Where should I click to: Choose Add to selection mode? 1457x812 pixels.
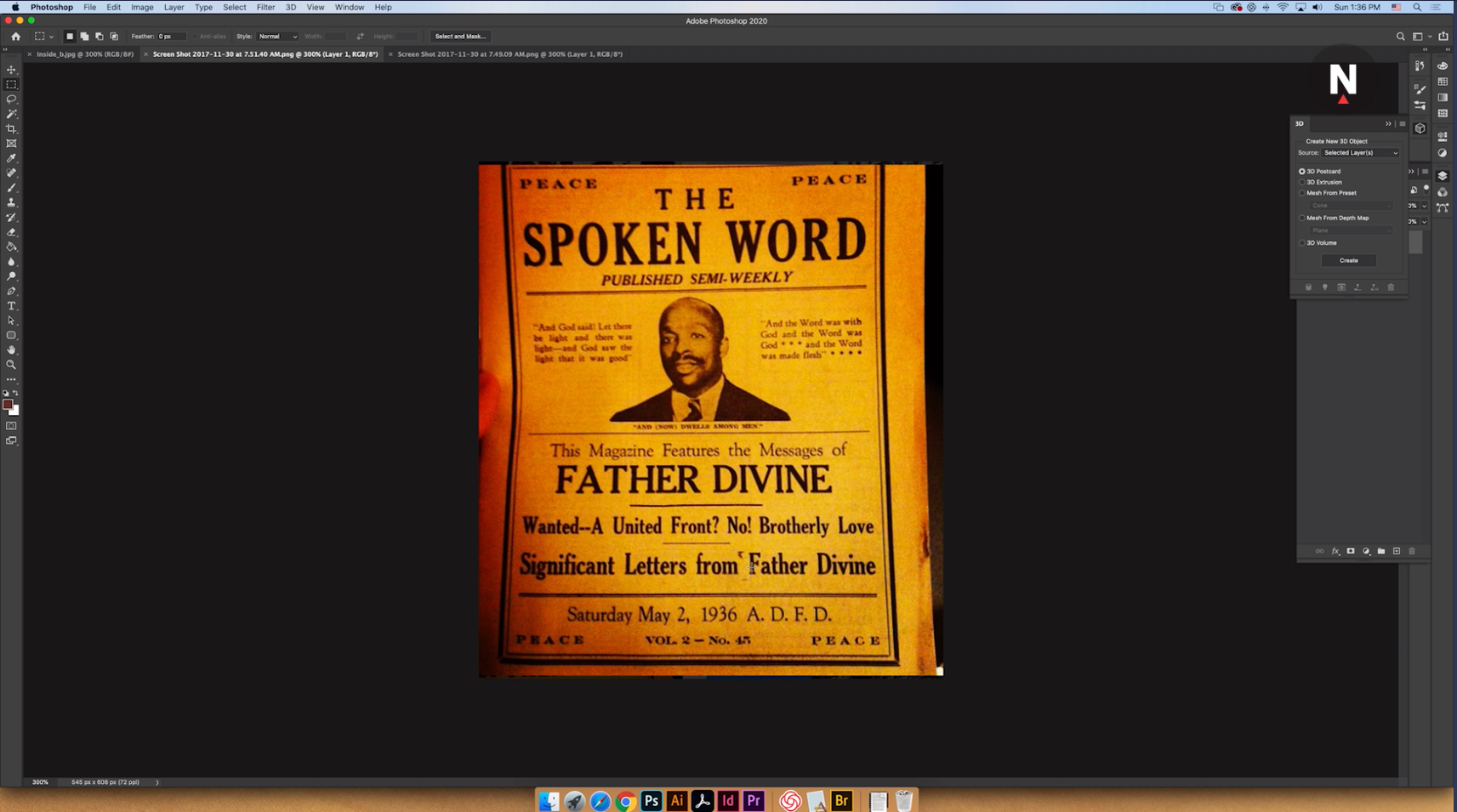click(84, 37)
